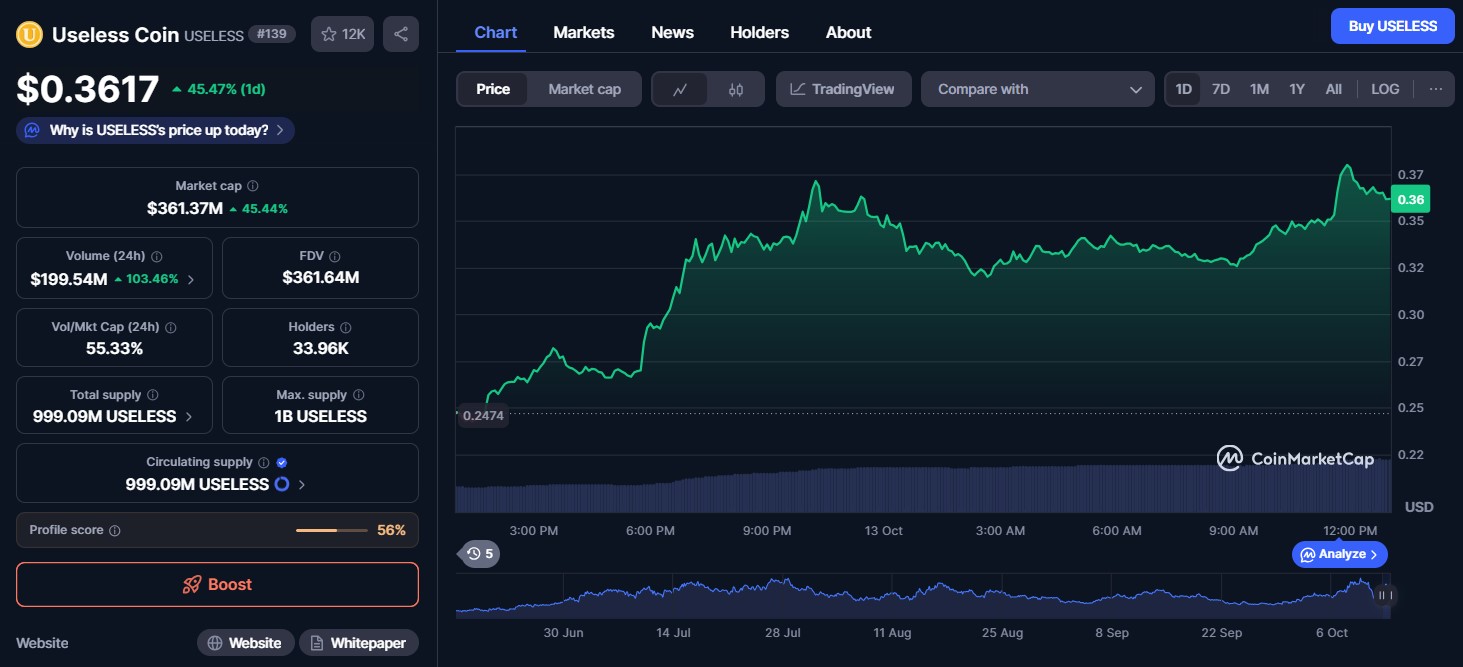Image resolution: width=1463 pixels, height=667 pixels.
Task: Toggle chart view to Market cap
Action: pyautogui.click(x=584, y=89)
